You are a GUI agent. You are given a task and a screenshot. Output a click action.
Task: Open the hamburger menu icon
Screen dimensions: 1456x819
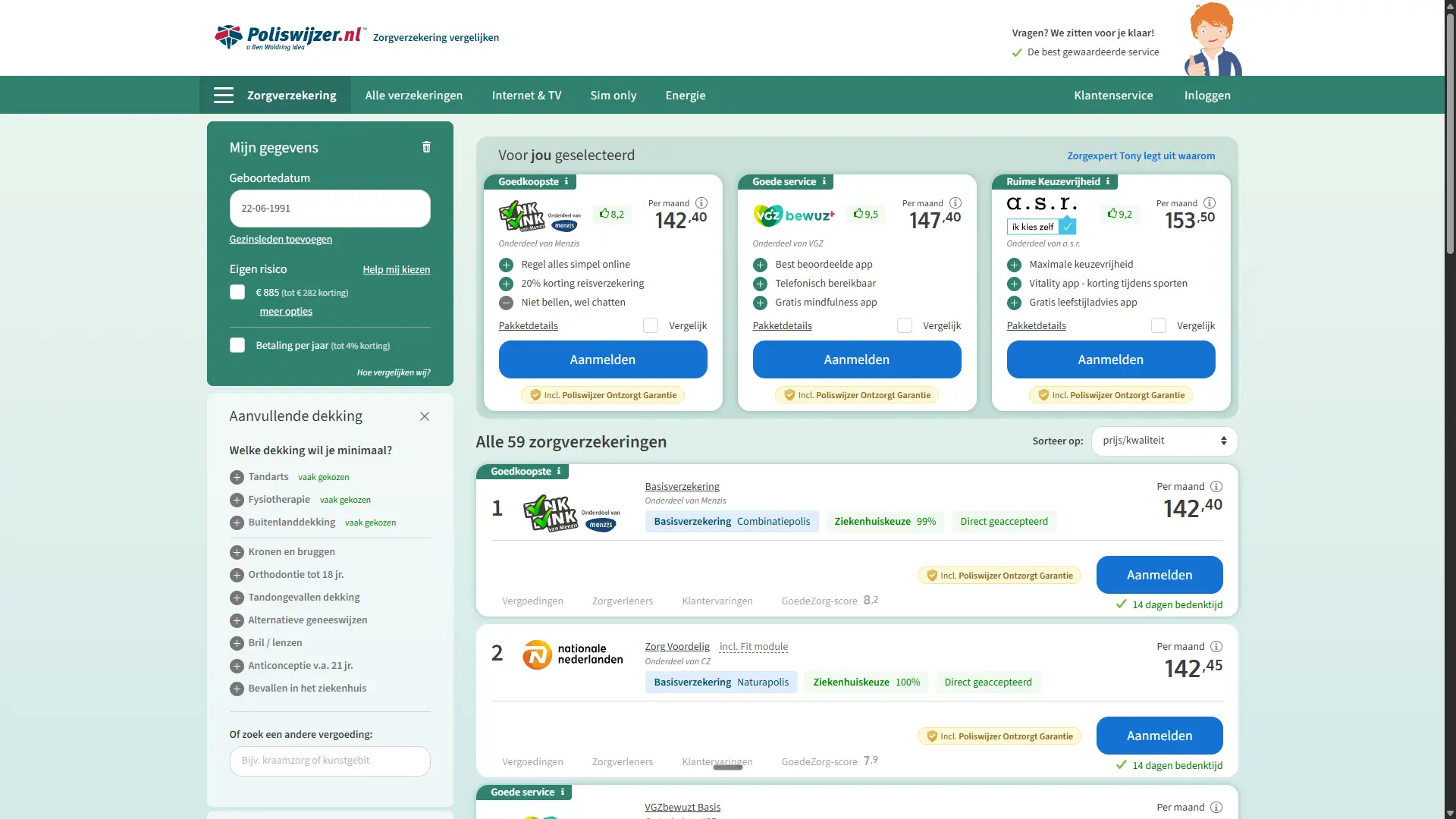tap(223, 96)
